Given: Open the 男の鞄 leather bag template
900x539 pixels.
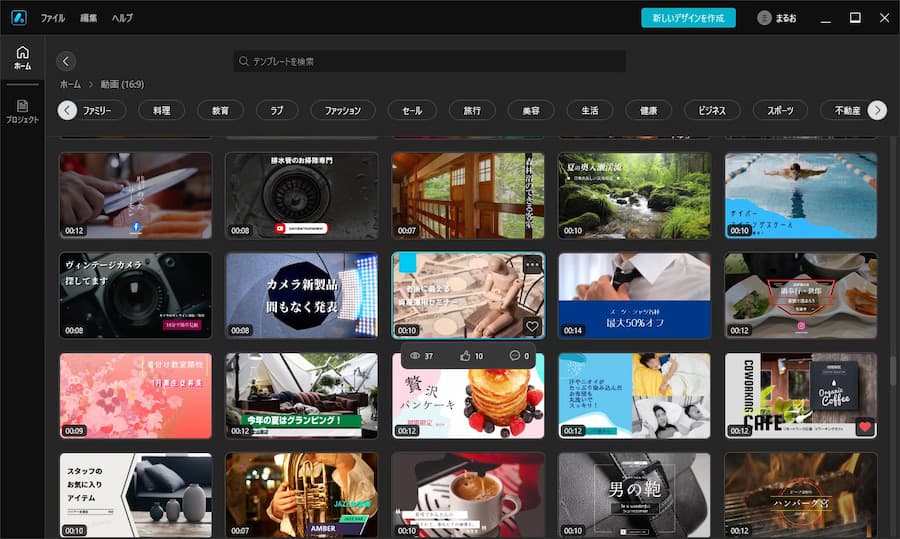Looking at the screenshot, I should click(634, 495).
